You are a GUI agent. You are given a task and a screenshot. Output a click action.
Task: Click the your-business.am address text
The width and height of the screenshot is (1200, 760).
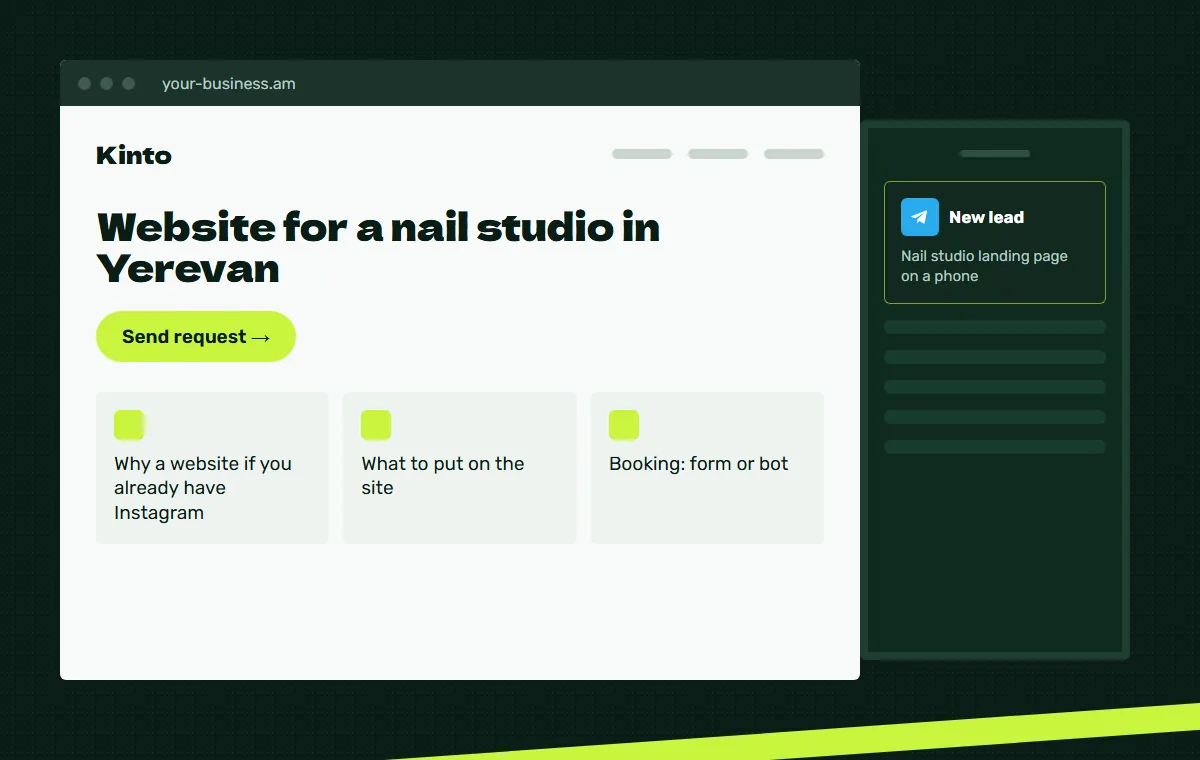pyautogui.click(x=229, y=84)
